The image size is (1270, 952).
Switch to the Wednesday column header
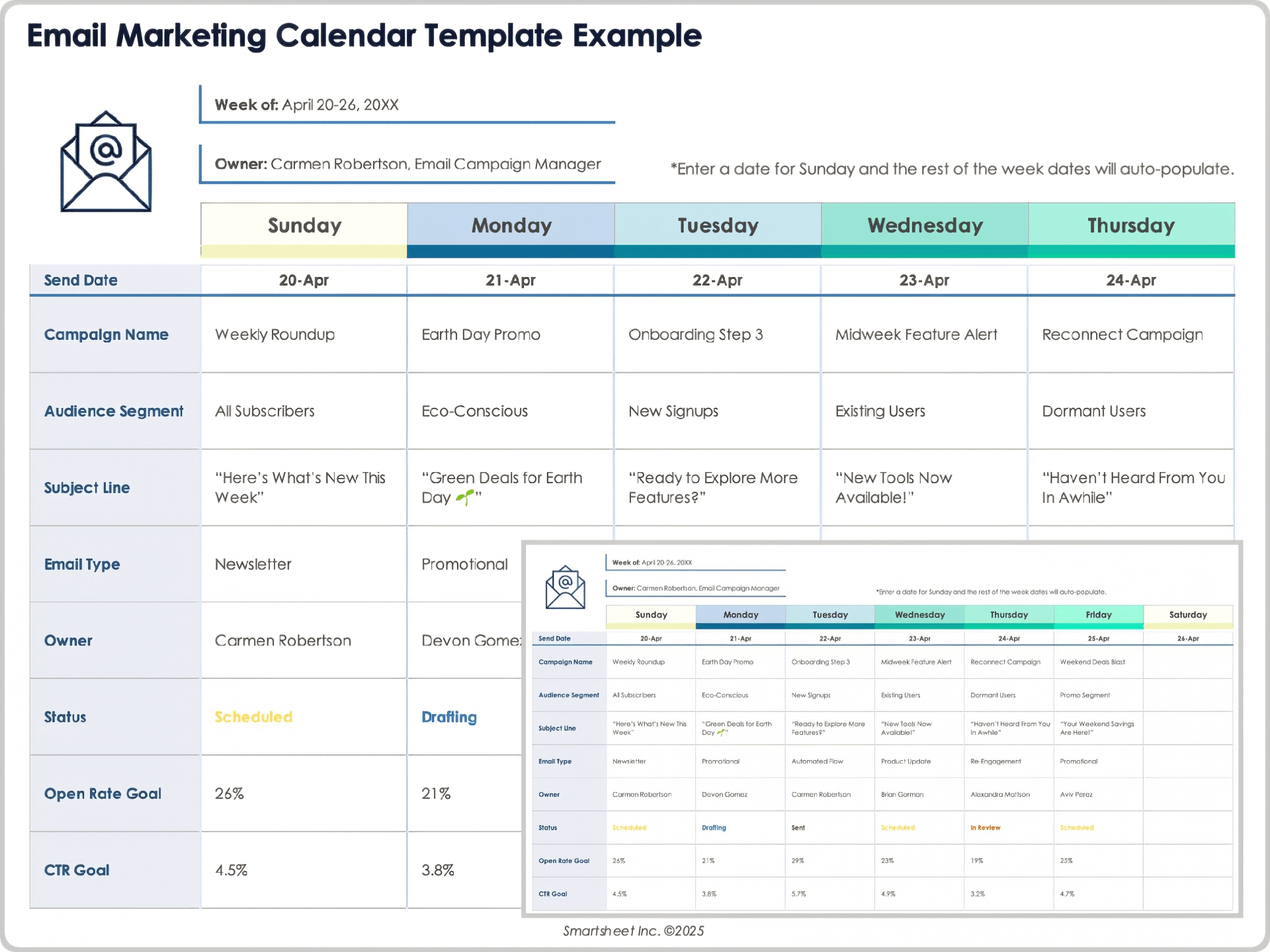click(923, 225)
